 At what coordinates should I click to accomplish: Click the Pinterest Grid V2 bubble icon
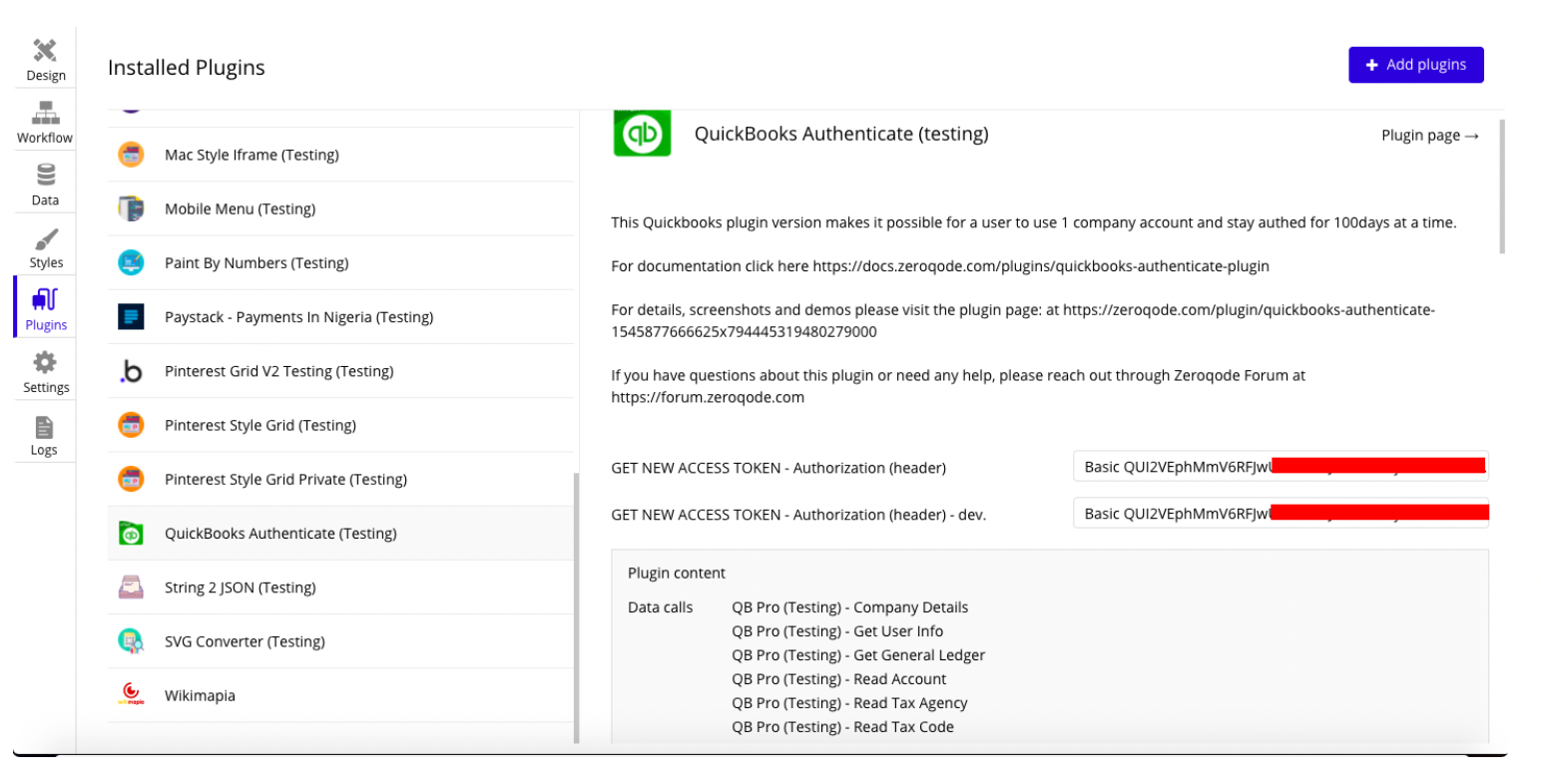pyautogui.click(x=131, y=371)
